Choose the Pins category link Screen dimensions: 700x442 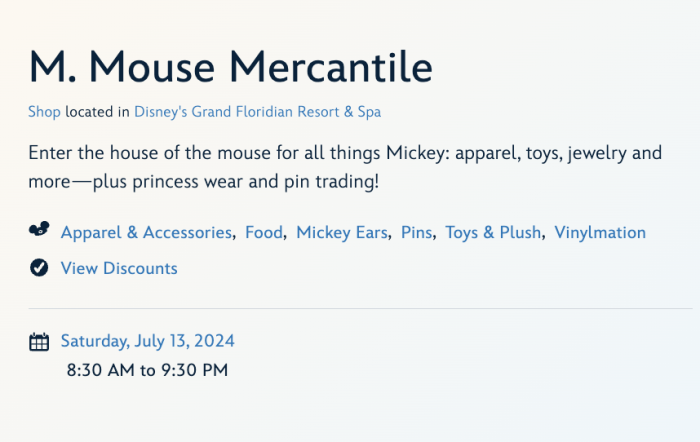(416, 232)
